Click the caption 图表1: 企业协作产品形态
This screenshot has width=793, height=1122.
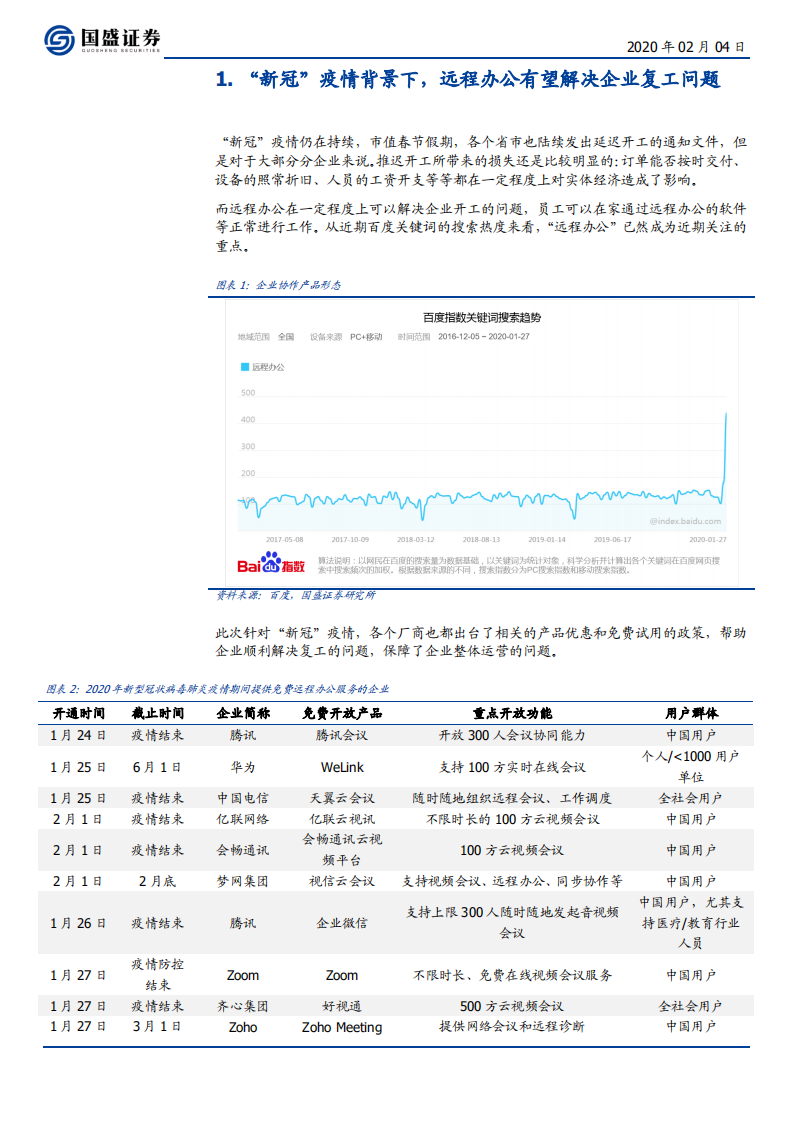tap(278, 285)
